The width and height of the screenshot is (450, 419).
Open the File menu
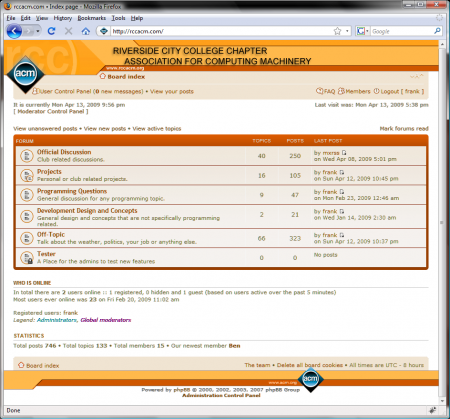point(11,18)
